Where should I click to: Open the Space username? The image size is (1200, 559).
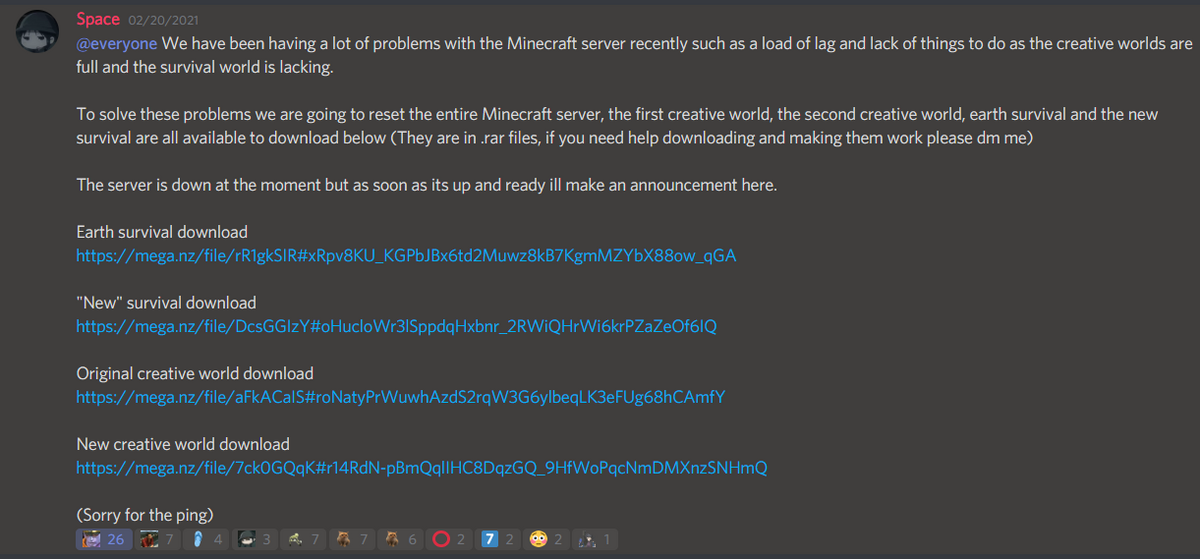pos(98,19)
